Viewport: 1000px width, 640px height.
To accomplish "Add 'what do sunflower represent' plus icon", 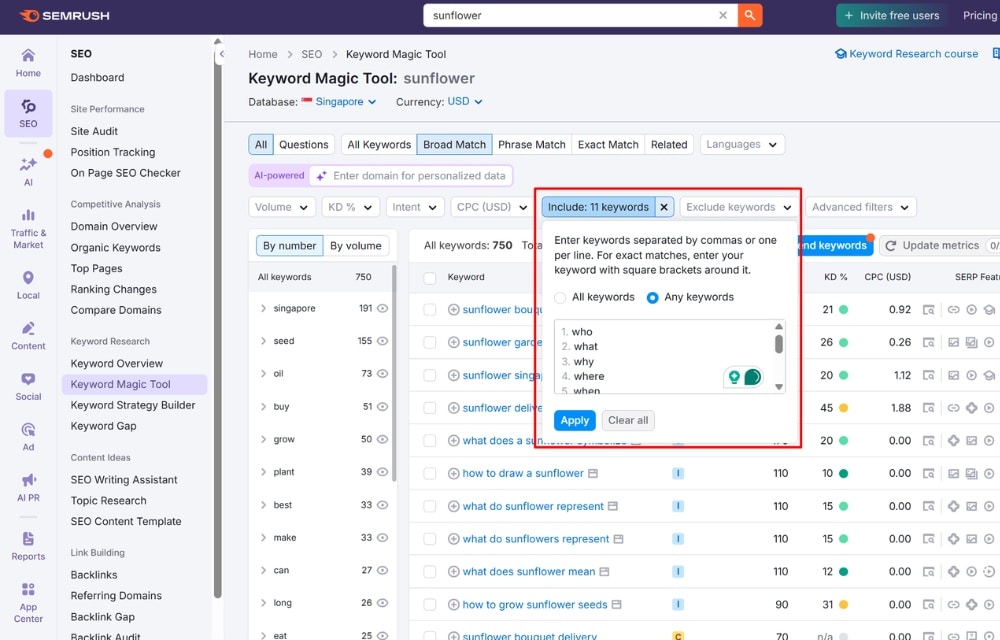I will point(453,506).
